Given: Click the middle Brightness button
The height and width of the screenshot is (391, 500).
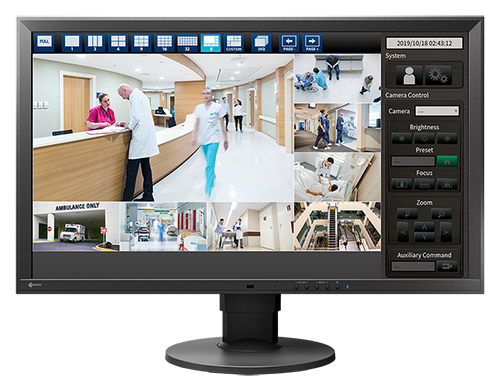Looking at the screenshot, I should point(424,138).
